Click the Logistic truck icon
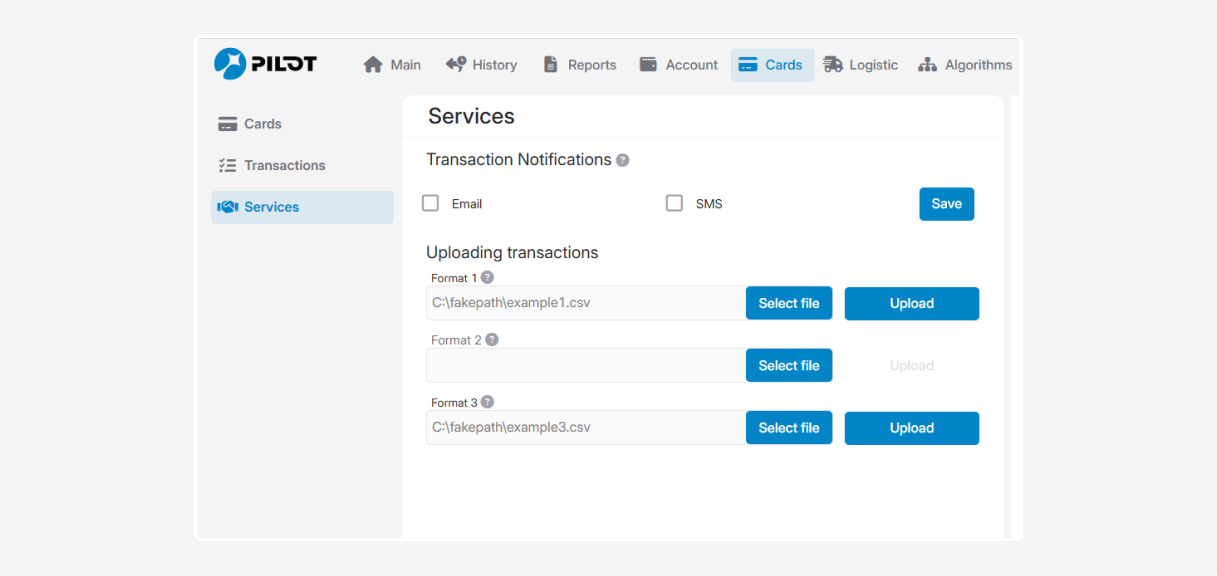This screenshot has width=1217, height=576. click(833, 65)
